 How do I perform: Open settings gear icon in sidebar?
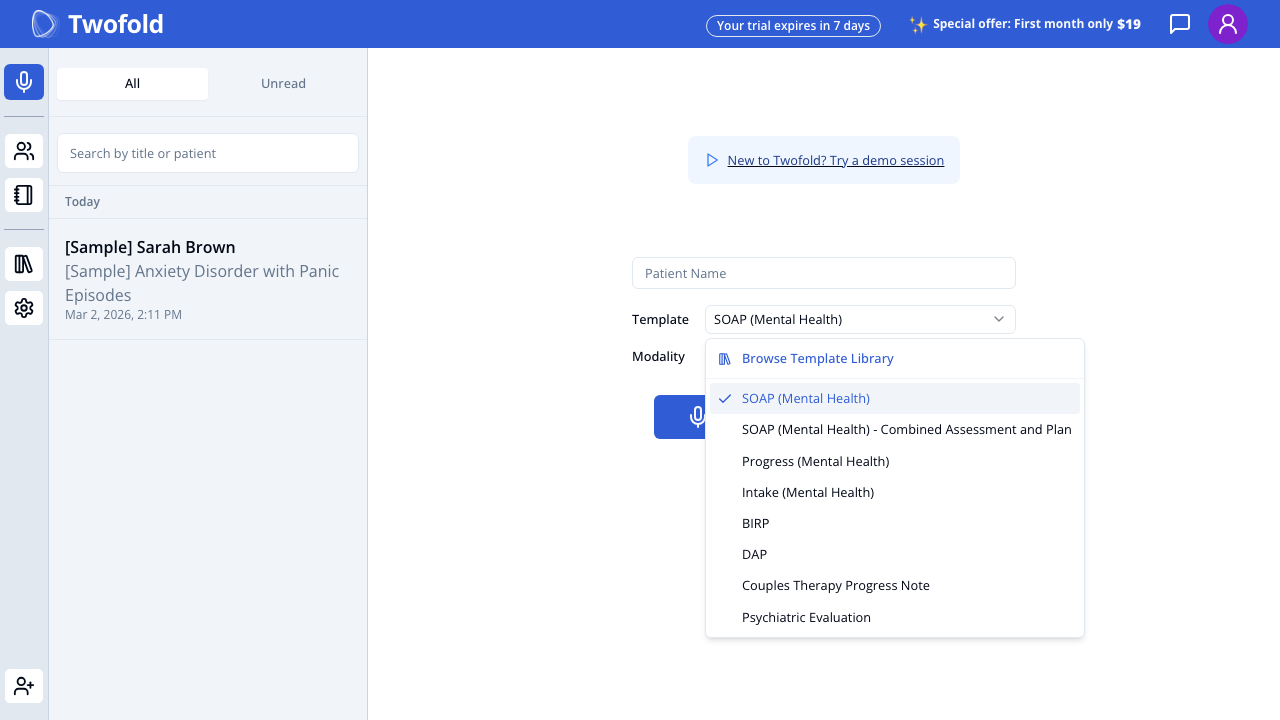(24, 308)
